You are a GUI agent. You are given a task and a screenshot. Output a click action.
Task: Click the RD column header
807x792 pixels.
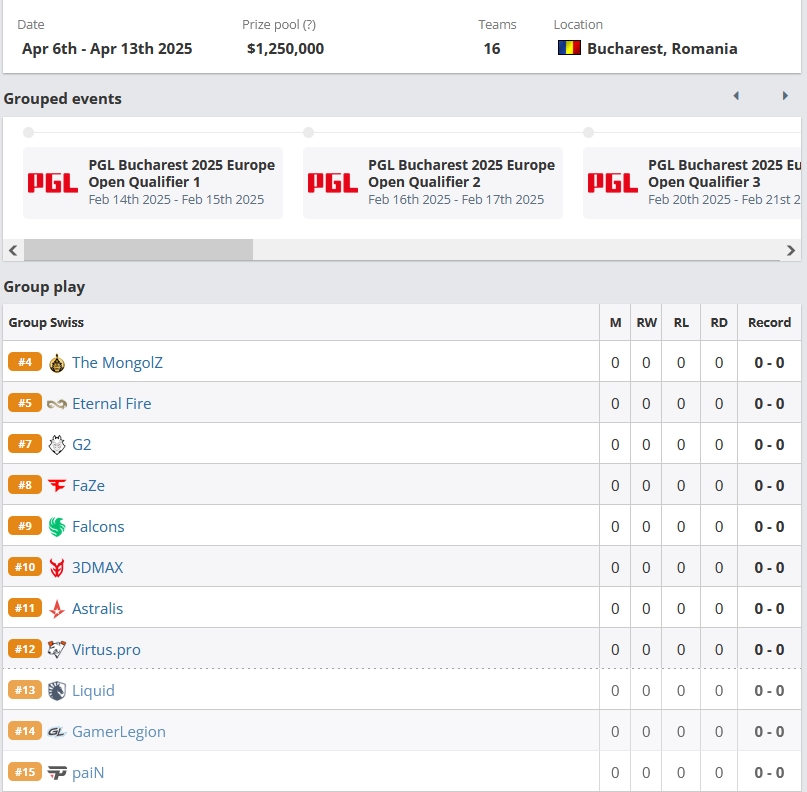(x=719, y=322)
